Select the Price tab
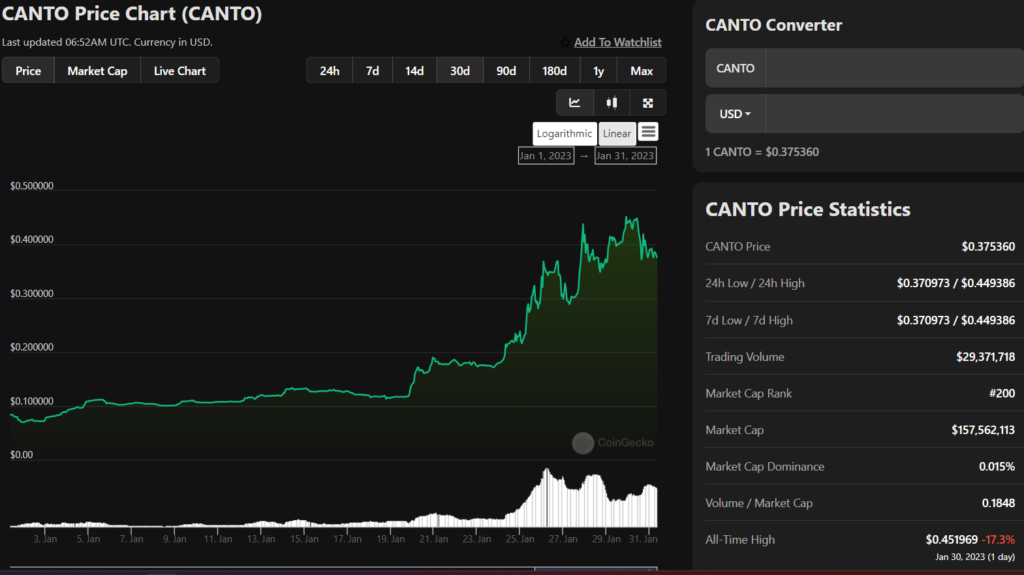 pos(28,71)
